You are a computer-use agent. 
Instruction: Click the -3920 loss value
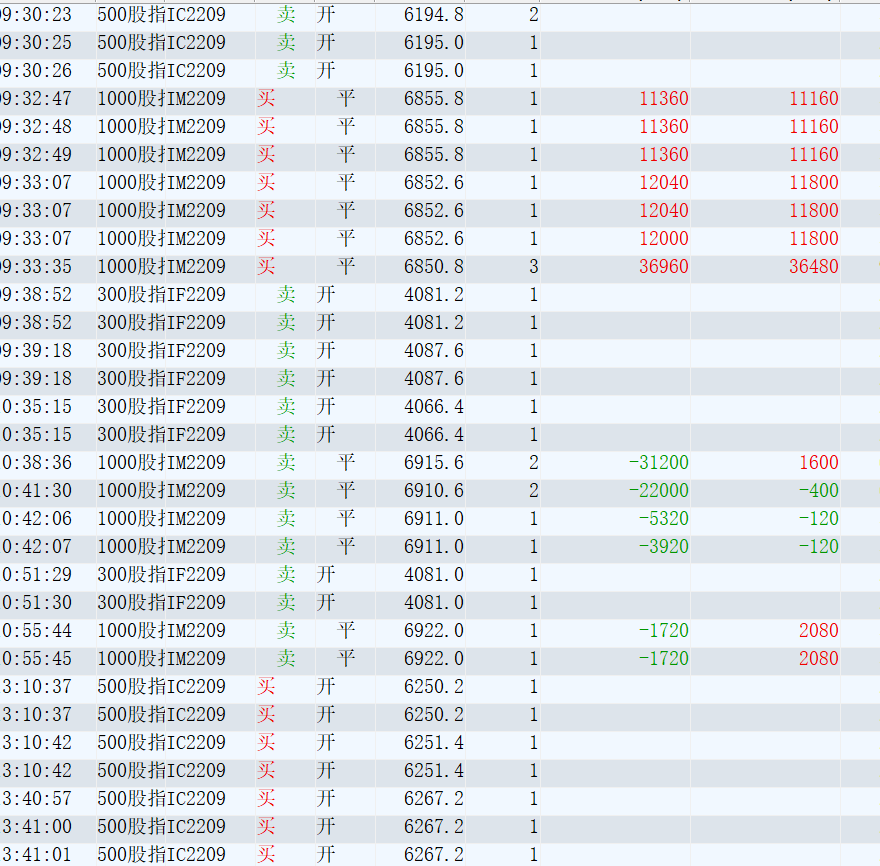pyautogui.click(x=664, y=547)
